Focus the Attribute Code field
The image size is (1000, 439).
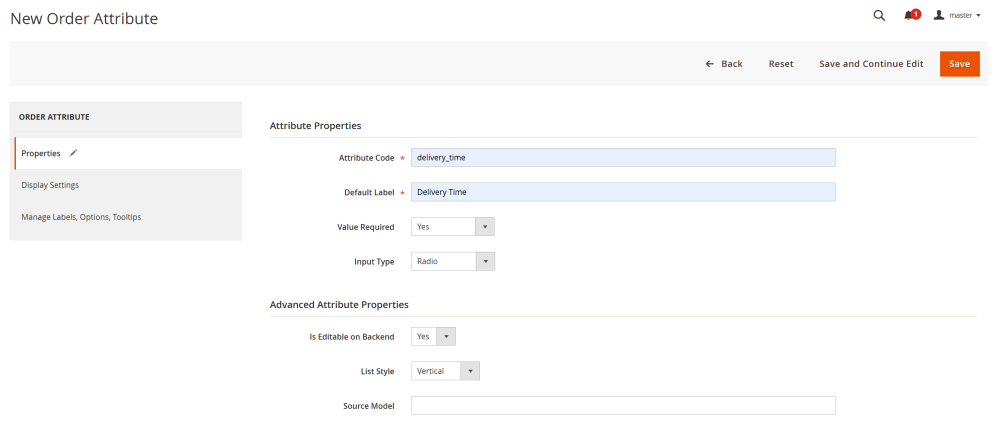623,158
